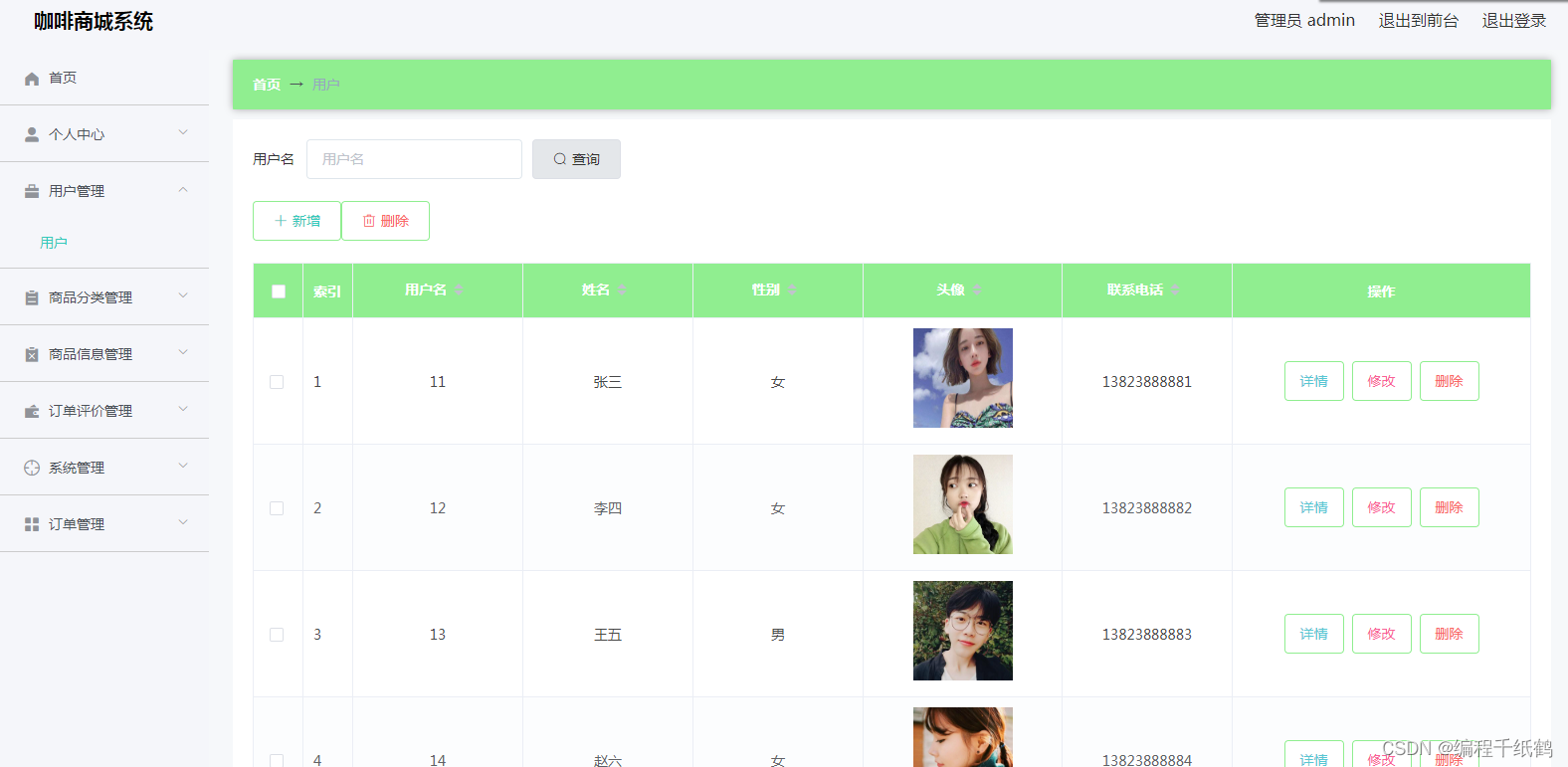Click the name cell 王五
The width and height of the screenshot is (1568, 767).
click(x=608, y=635)
